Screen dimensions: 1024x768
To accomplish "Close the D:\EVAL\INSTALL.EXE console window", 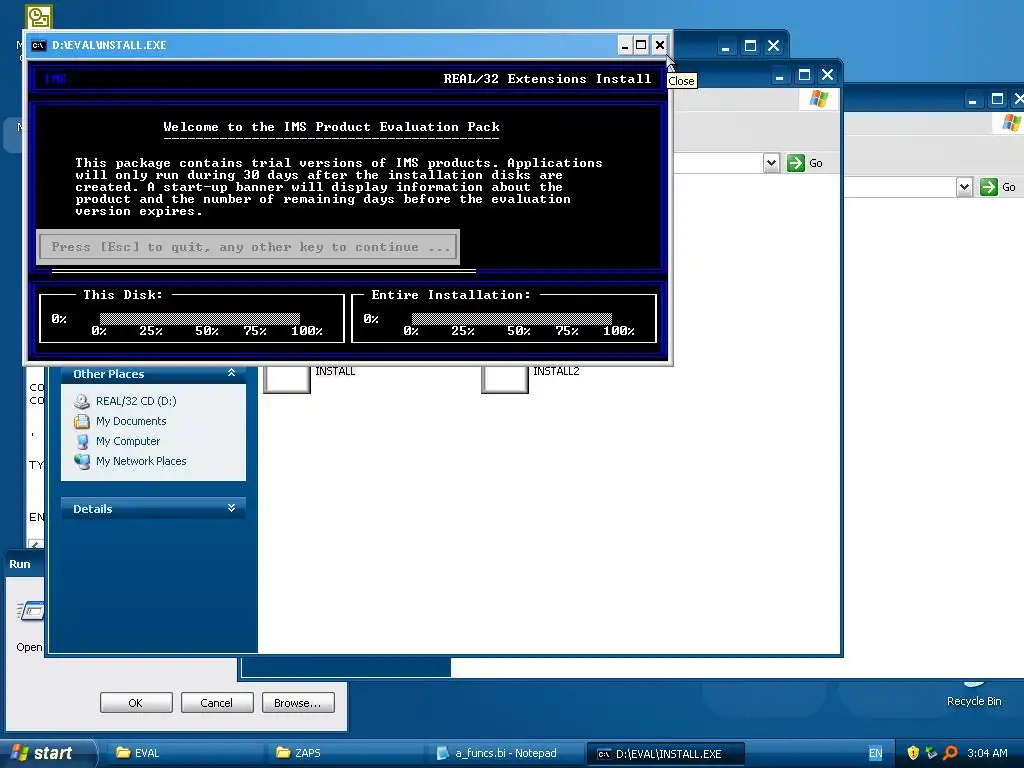I will click(x=660, y=45).
